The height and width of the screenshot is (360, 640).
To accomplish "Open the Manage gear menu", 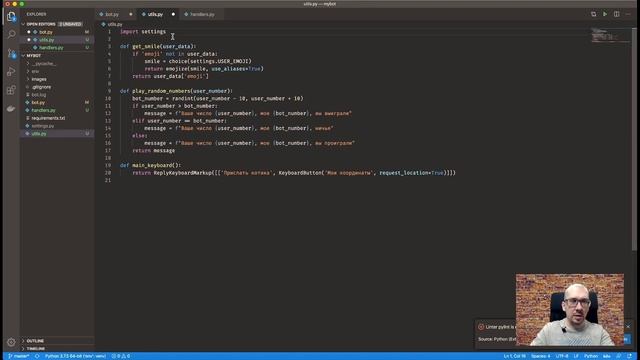I will pos(11,342).
